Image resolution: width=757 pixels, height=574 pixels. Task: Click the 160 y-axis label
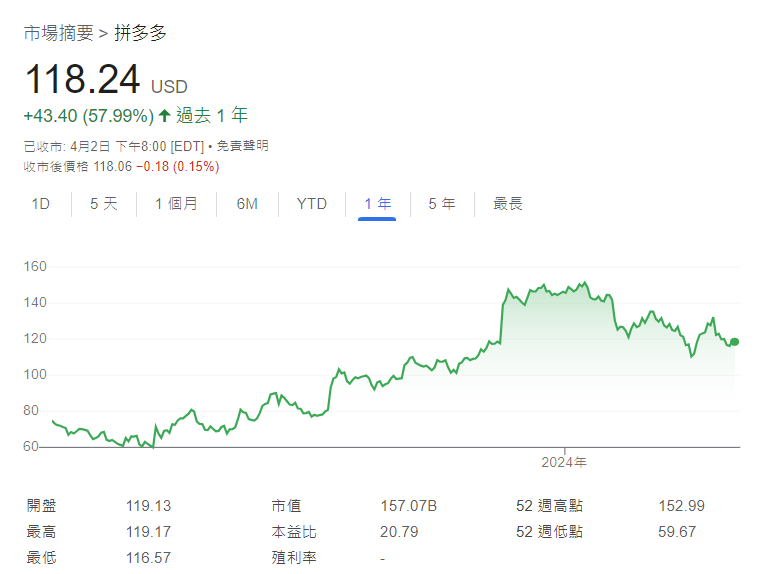[35, 266]
